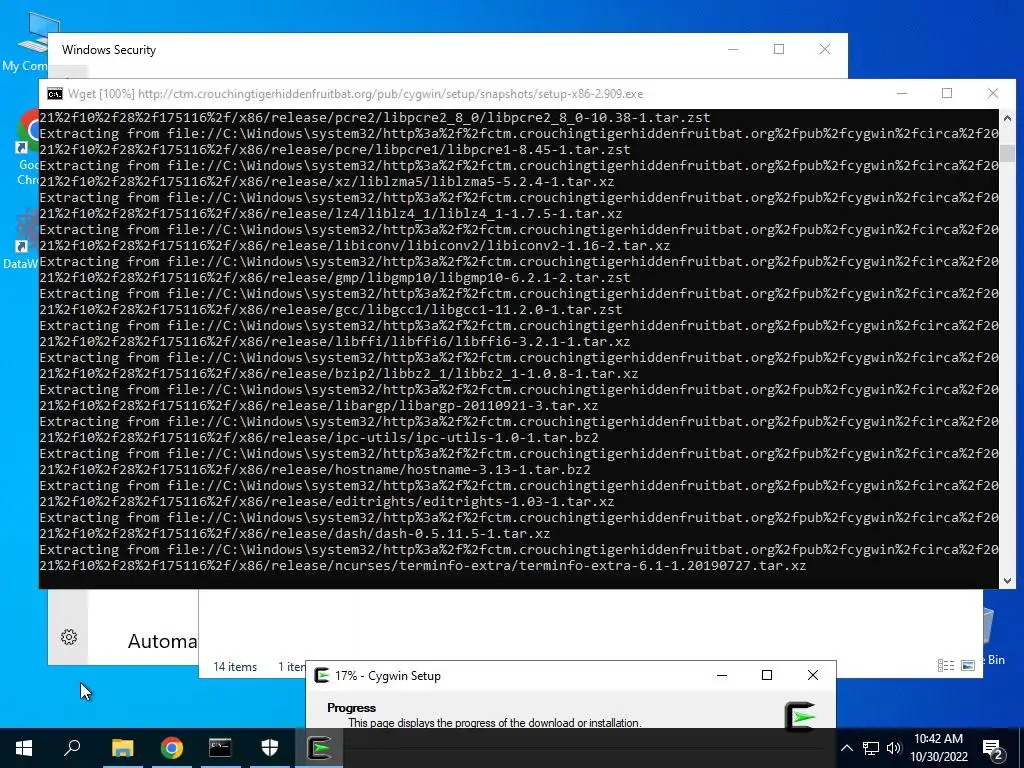The image size is (1024, 768).
Task: Click the libgcc1-11.2.0-1.tar.zst console line
Action: (331, 310)
